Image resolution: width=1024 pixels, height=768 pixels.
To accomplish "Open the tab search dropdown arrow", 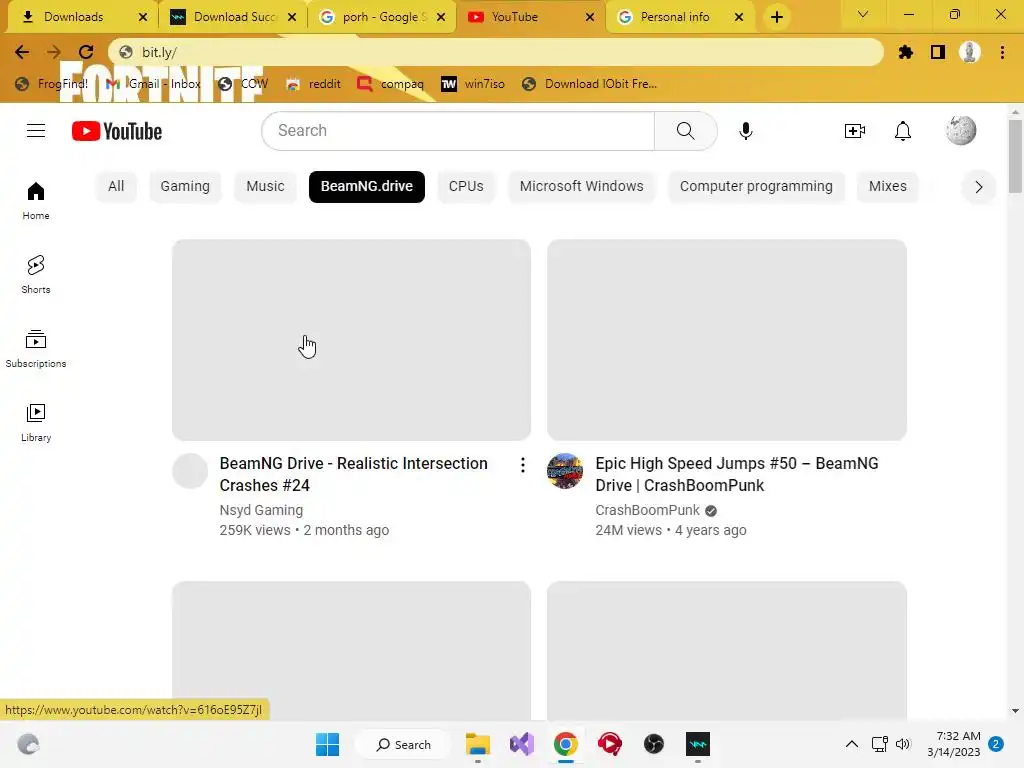I will pos(863,14).
